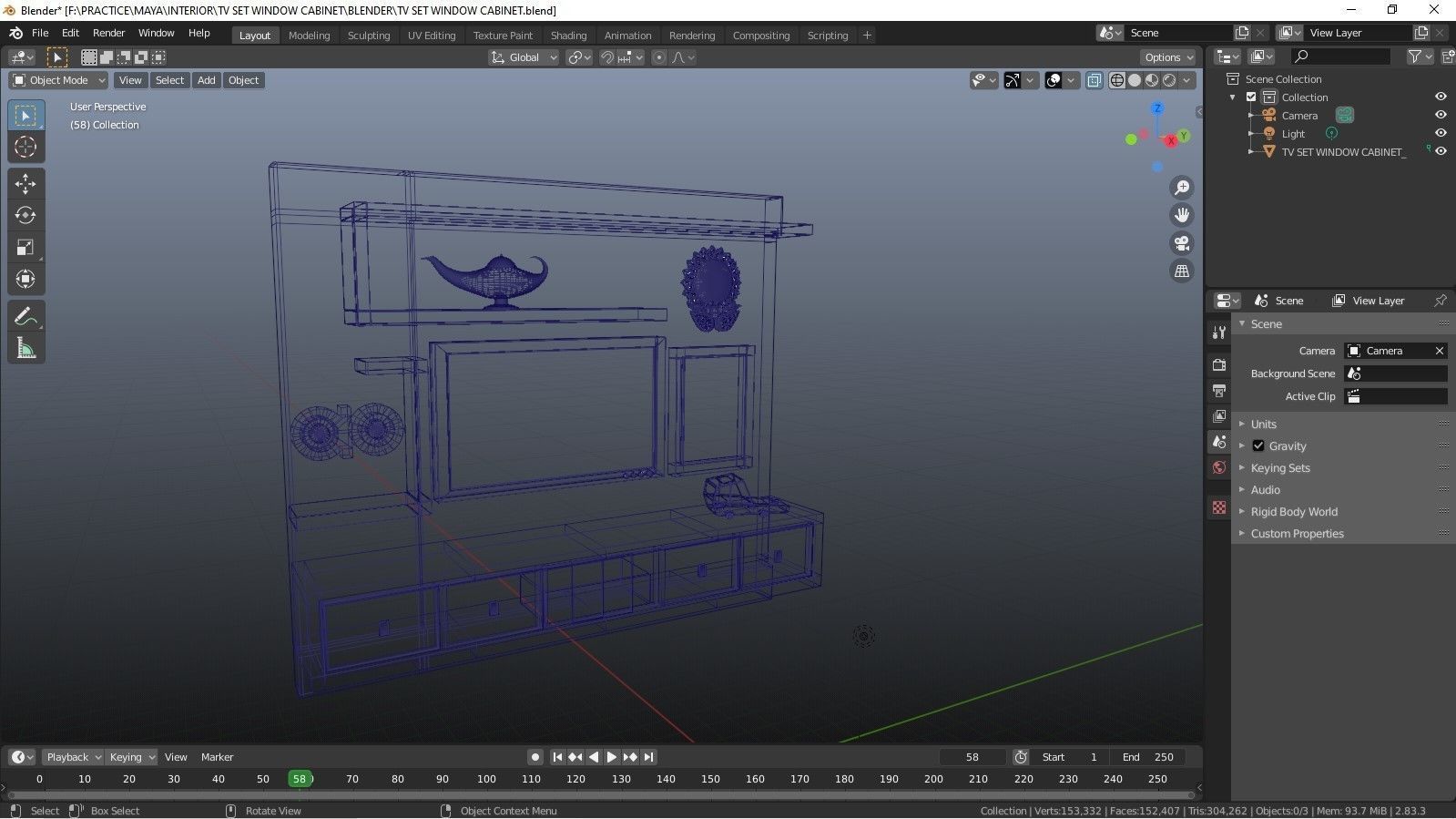
Task: Hide the Camera via eye icon
Action: point(1441,116)
